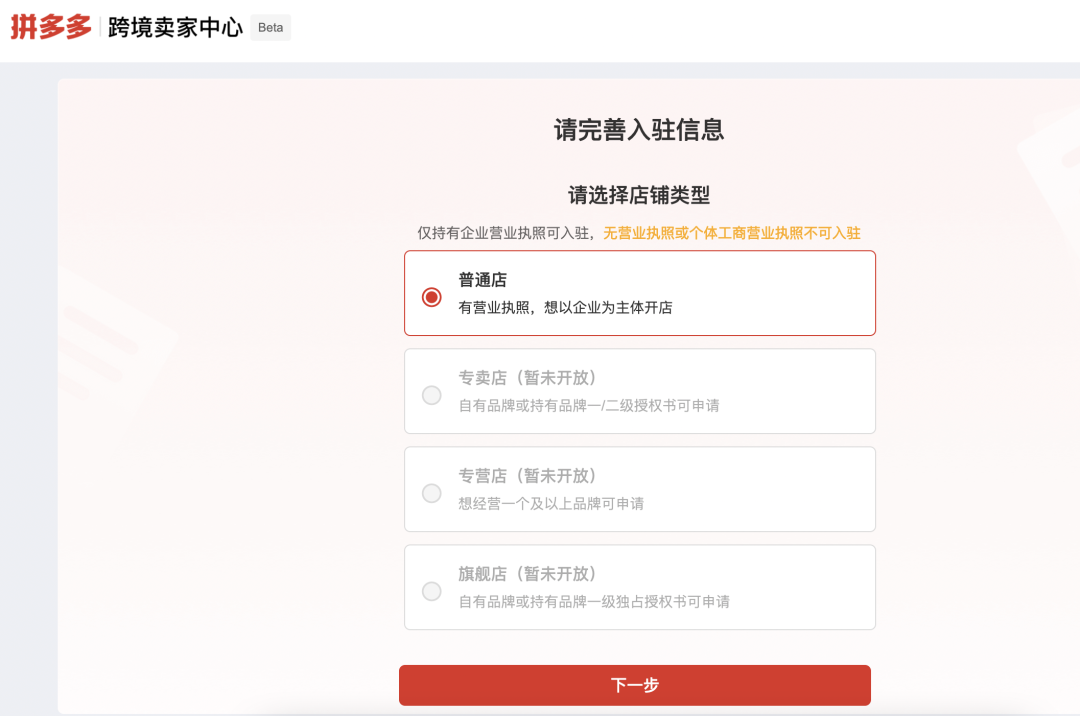Image resolution: width=1080 pixels, height=716 pixels.
Task: Click 想经营一个及以上品牌可申请 description
Action: tap(551, 504)
